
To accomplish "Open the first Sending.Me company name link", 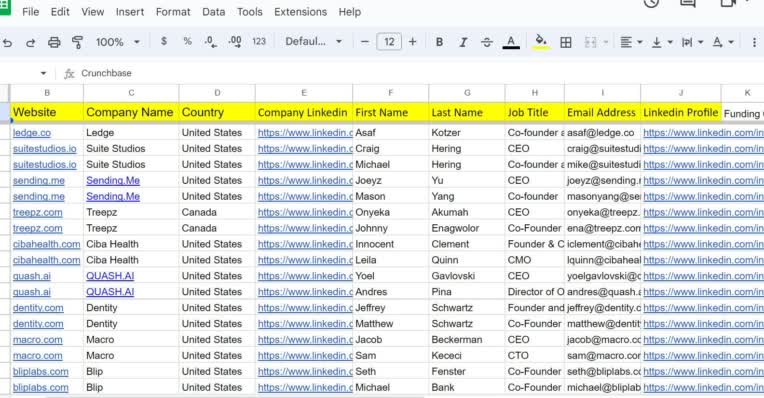I will coord(113,180).
